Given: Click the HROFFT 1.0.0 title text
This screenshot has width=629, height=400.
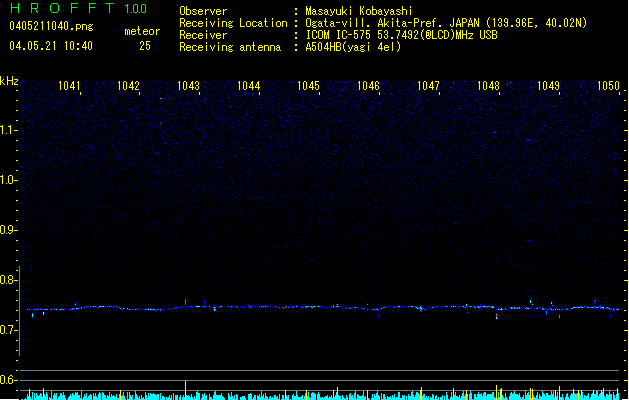Looking at the screenshot, I should pyautogui.click(x=79, y=8).
